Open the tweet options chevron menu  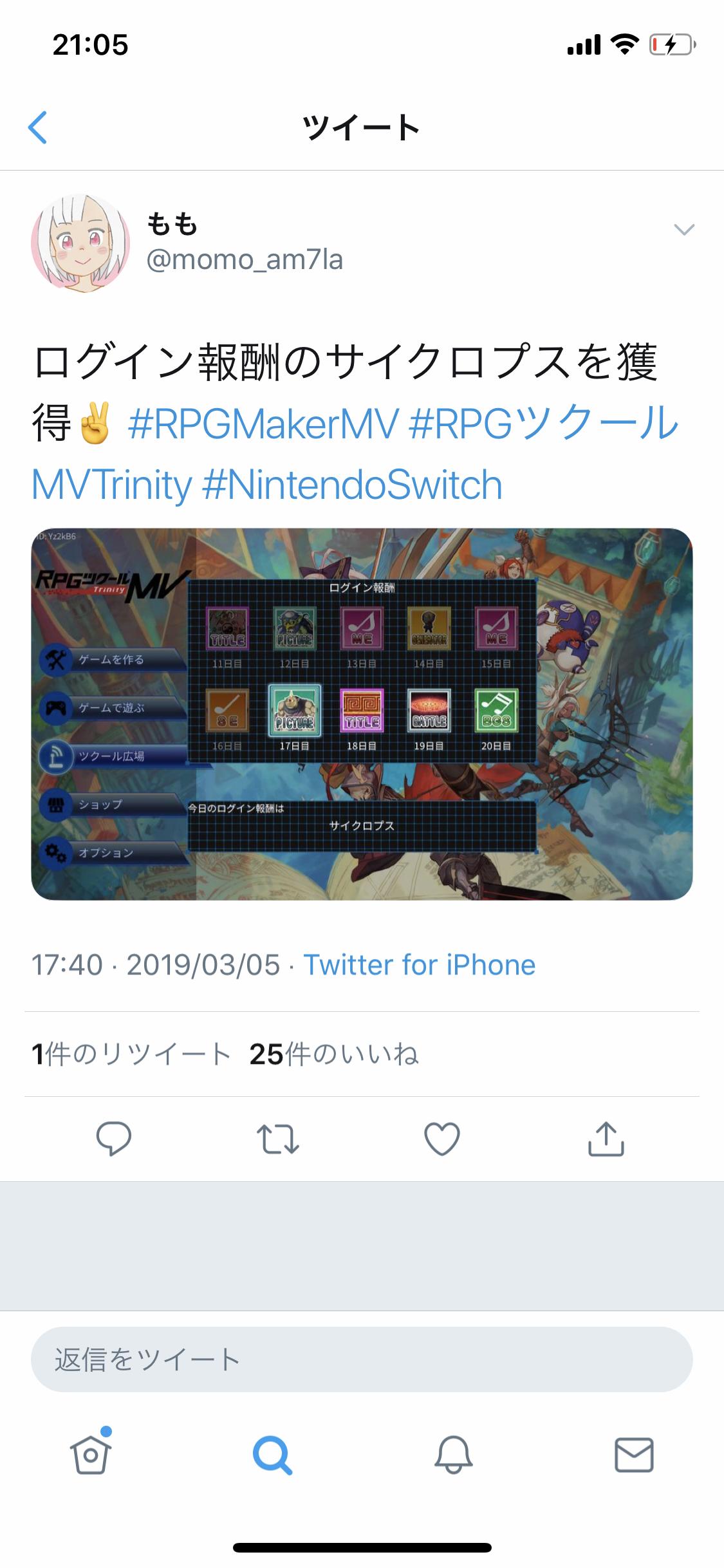[683, 229]
